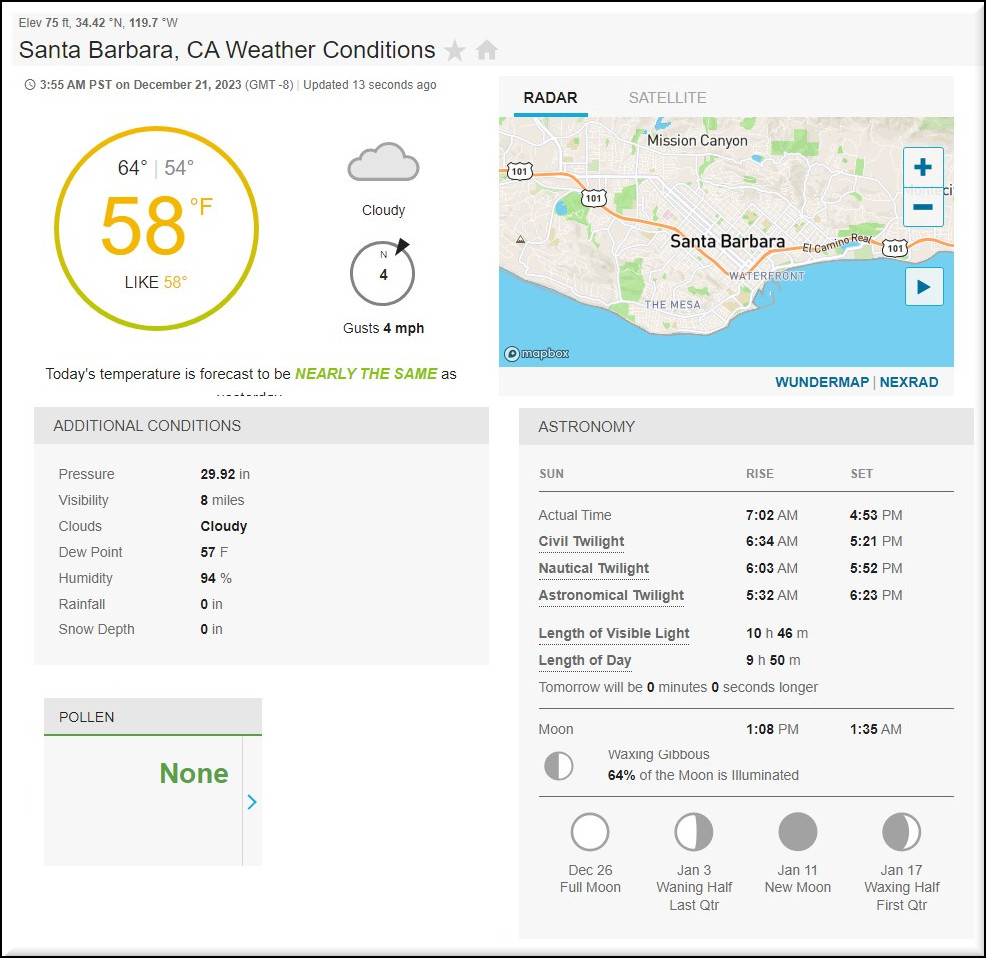Open the NEXRAD link

pyautogui.click(x=909, y=382)
